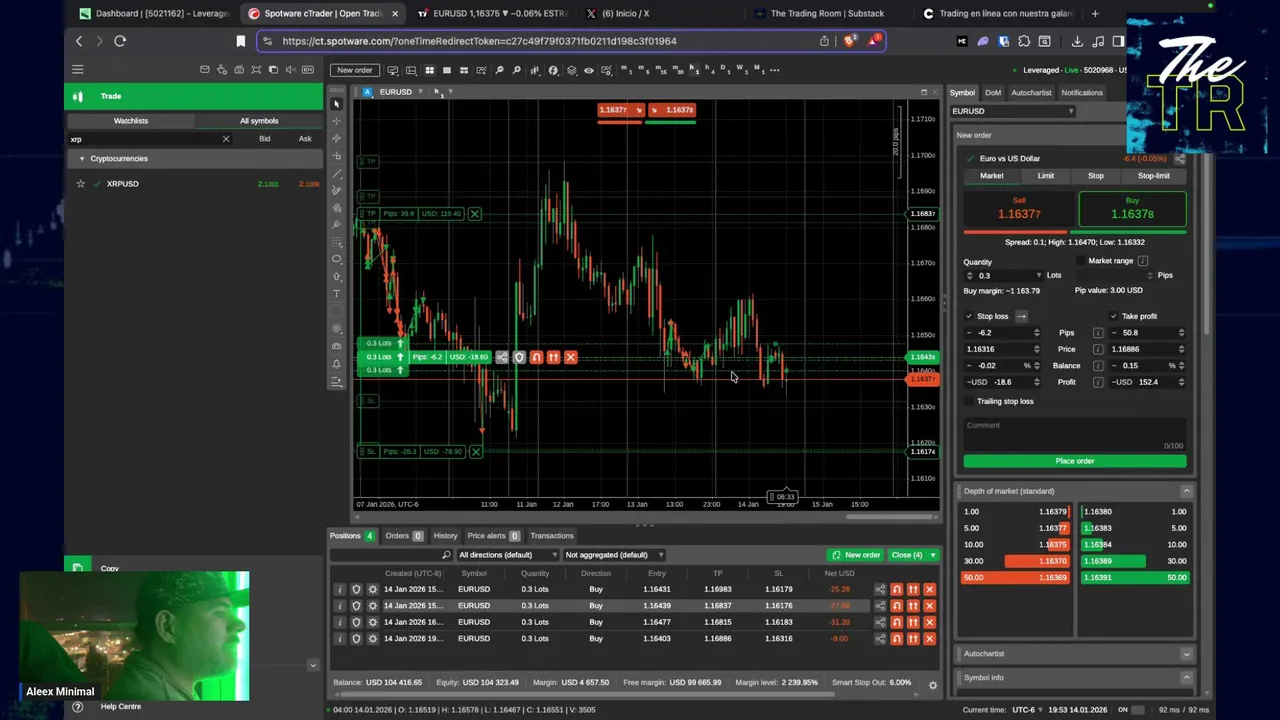Open the All directions (default) filter dropdown
Screen dimensions: 1280x720
tap(507, 555)
